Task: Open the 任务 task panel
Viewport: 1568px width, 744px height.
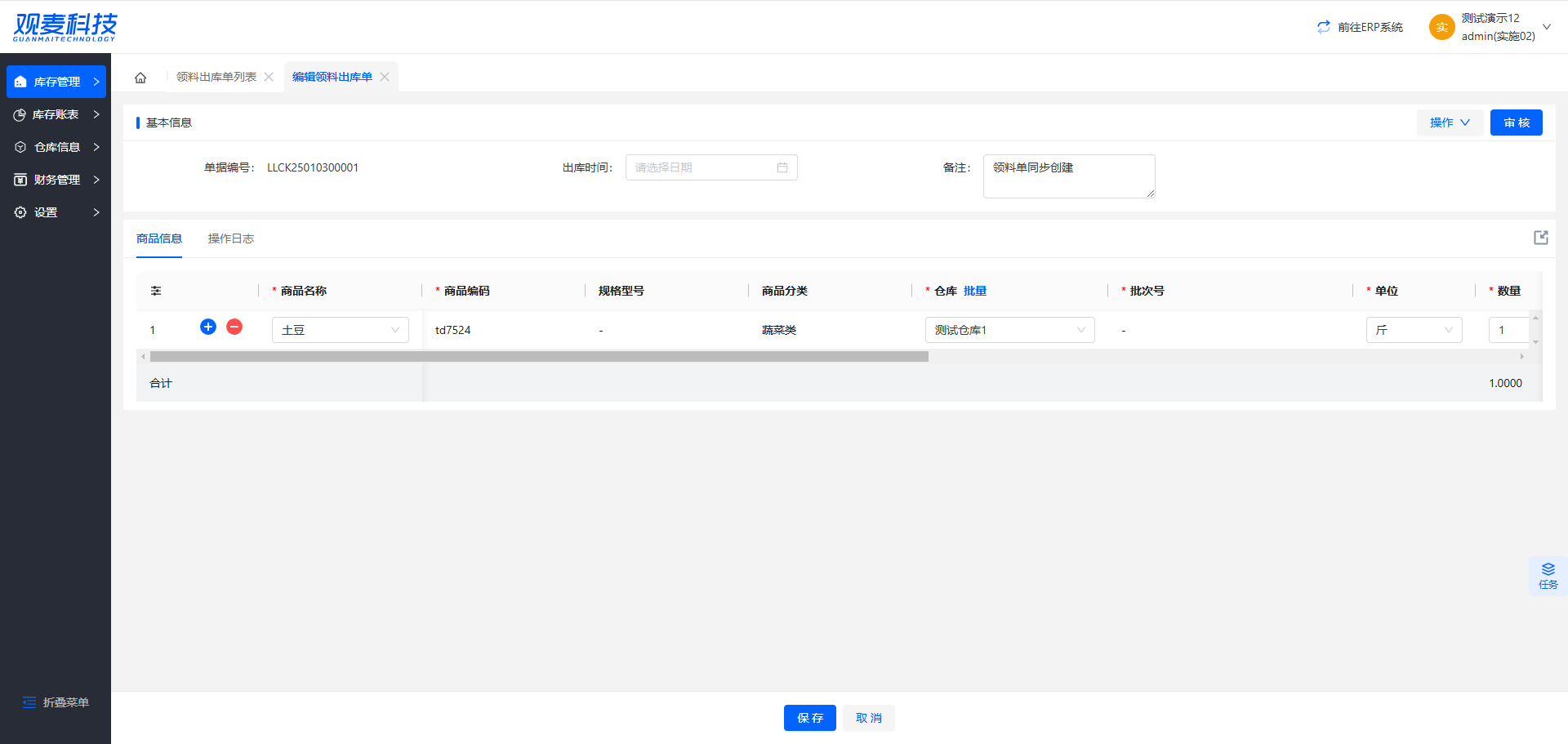Action: click(x=1548, y=576)
